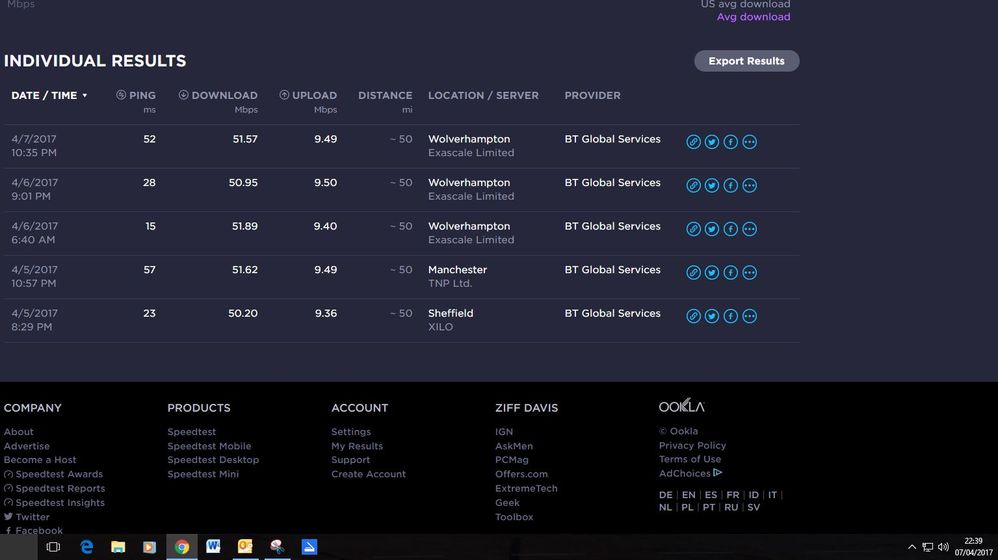This screenshot has width=998, height=560.
Task: Switch site language to RU
Action: 731,508
